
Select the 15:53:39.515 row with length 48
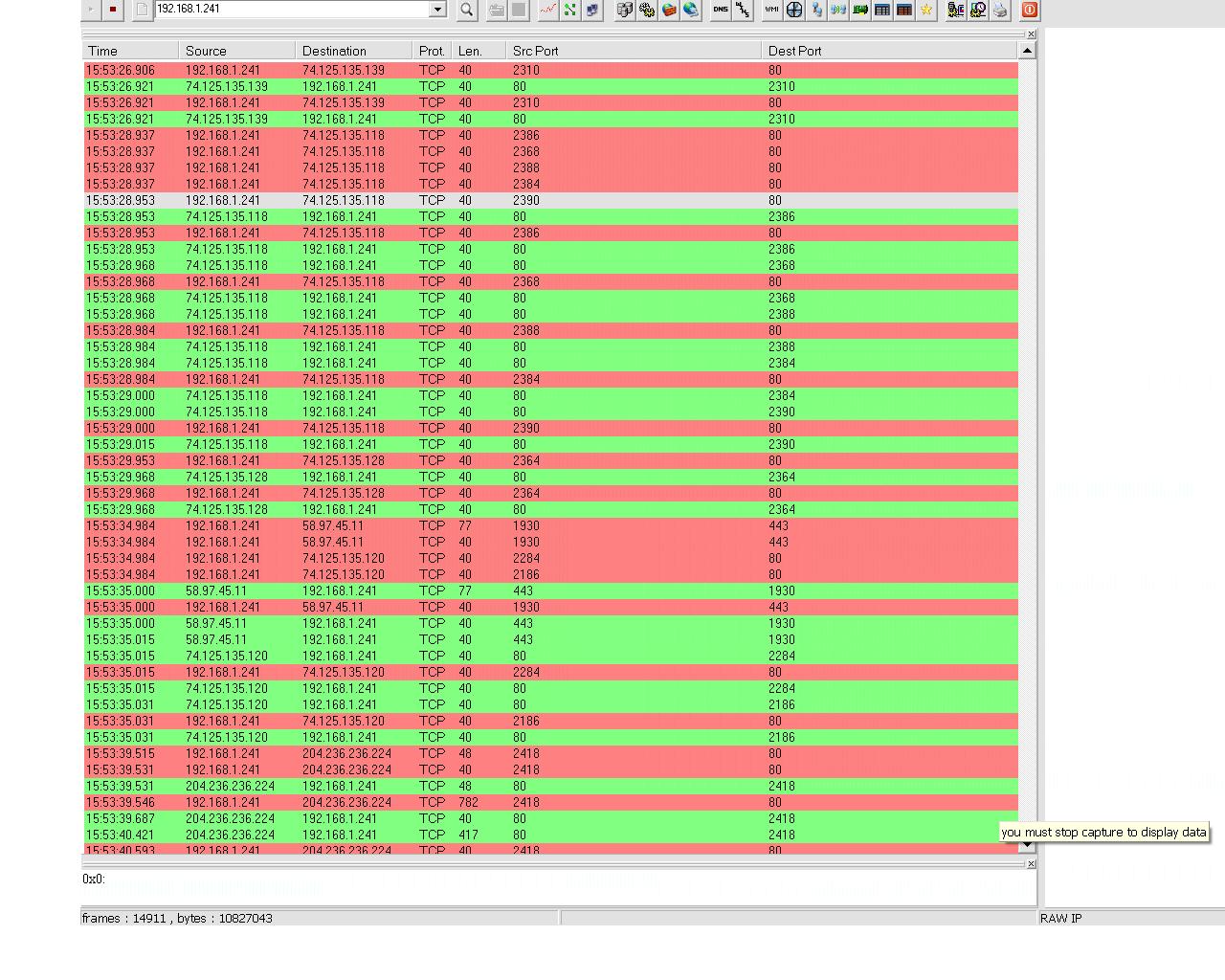[x=550, y=753]
